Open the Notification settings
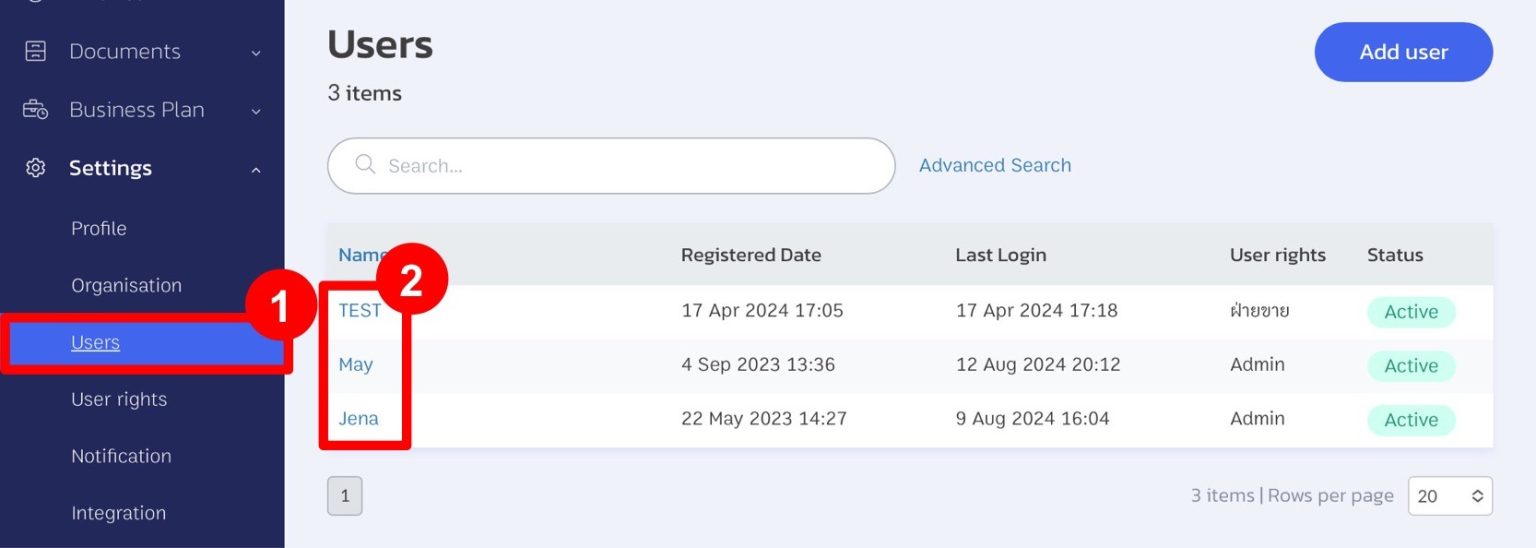Screen dimensions: 1536x548 pos(121,456)
